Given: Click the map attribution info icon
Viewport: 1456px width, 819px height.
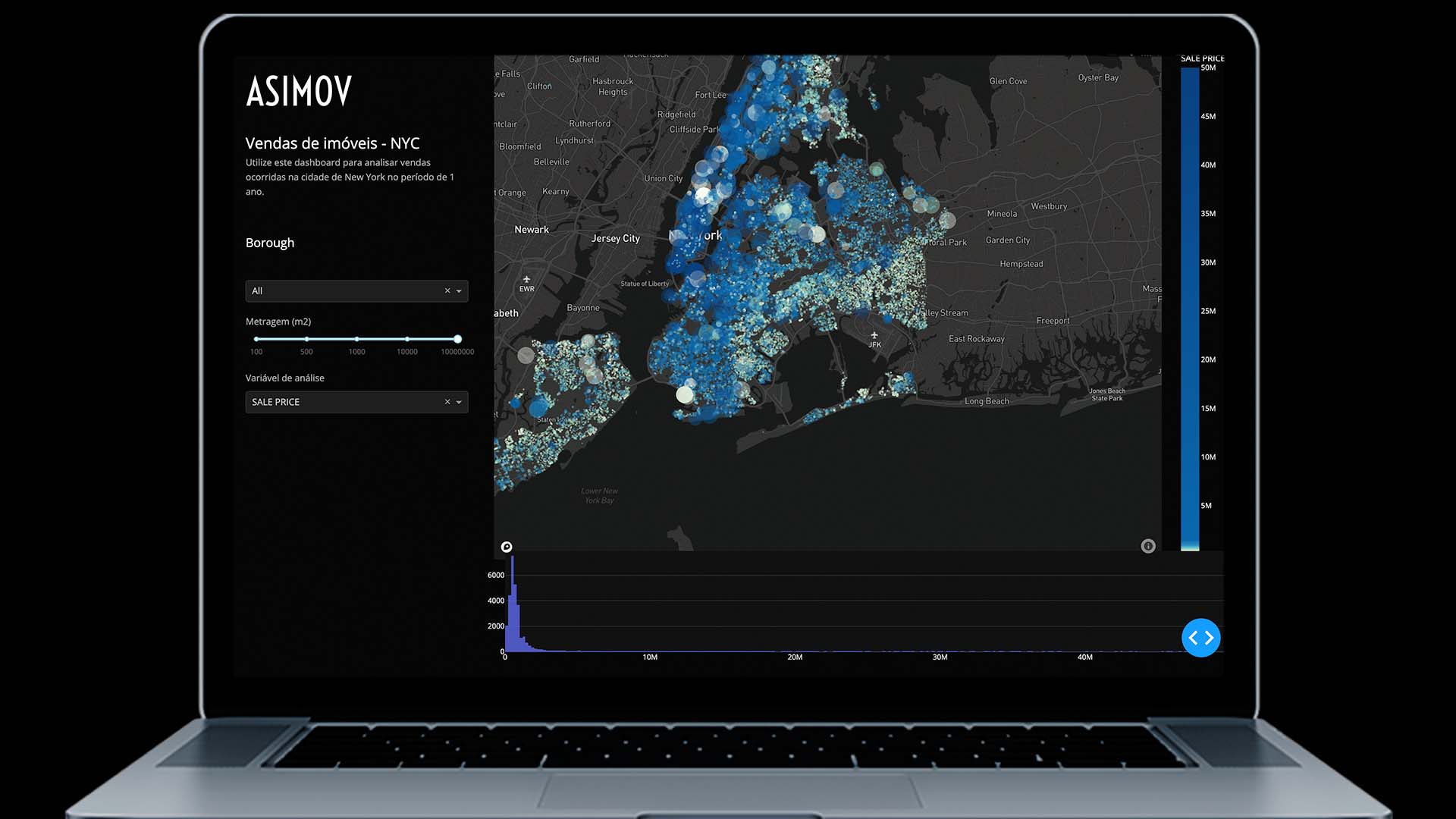Looking at the screenshot, I should [1148, 546].
